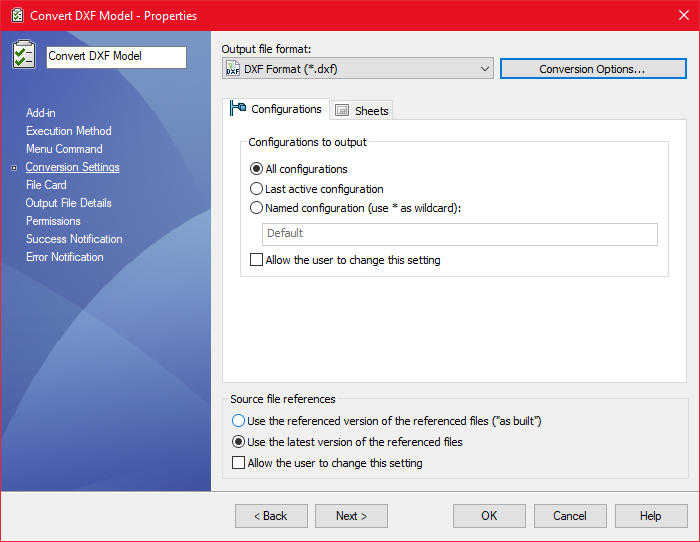Open the File Card page
This screenshot has height=542, width=700.
click(x=46, y=185)
